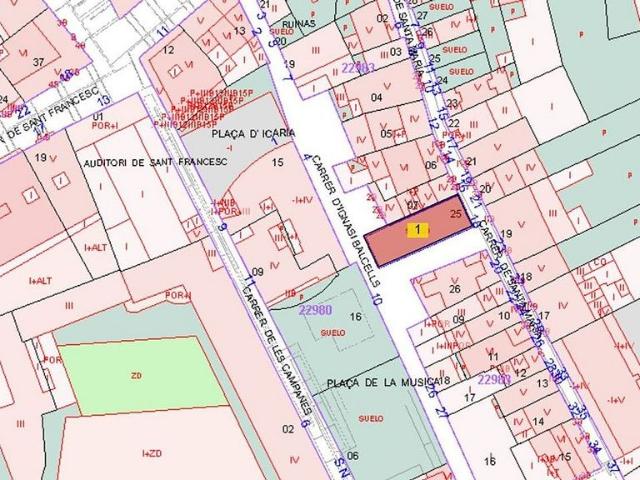Click the PLAÇA D' ICARIA label
This screenshot has height=480, width=640.
(253, 133)
